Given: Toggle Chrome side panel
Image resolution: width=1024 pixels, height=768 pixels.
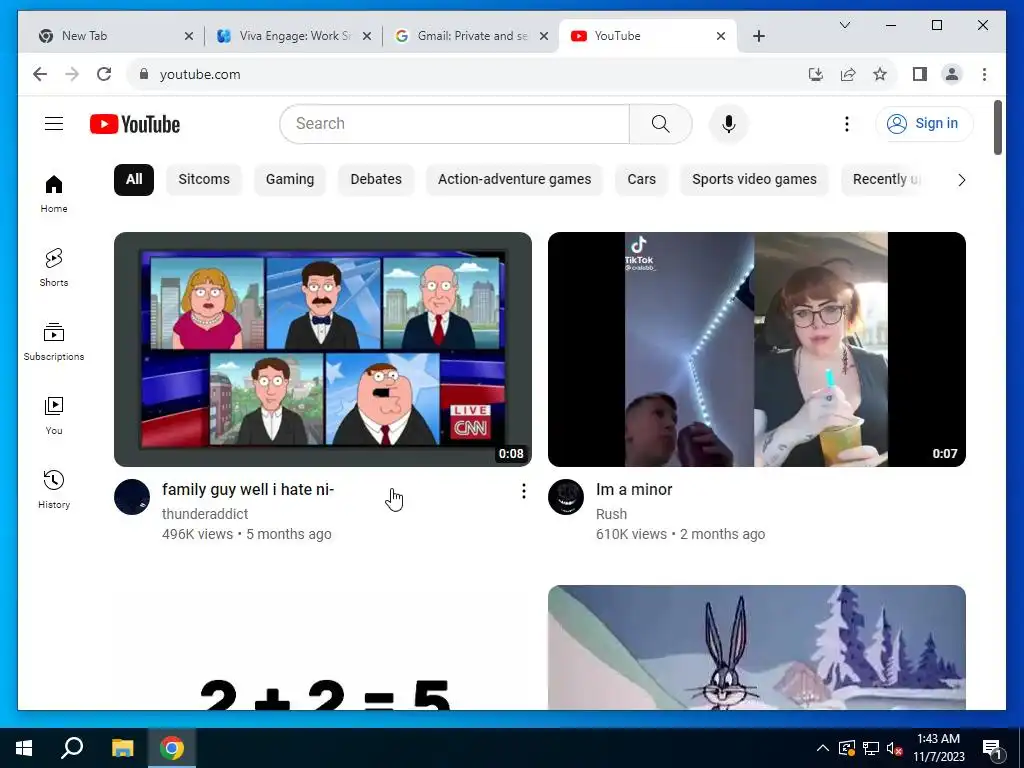Looking at the screenshot, I should coord(920,74).
